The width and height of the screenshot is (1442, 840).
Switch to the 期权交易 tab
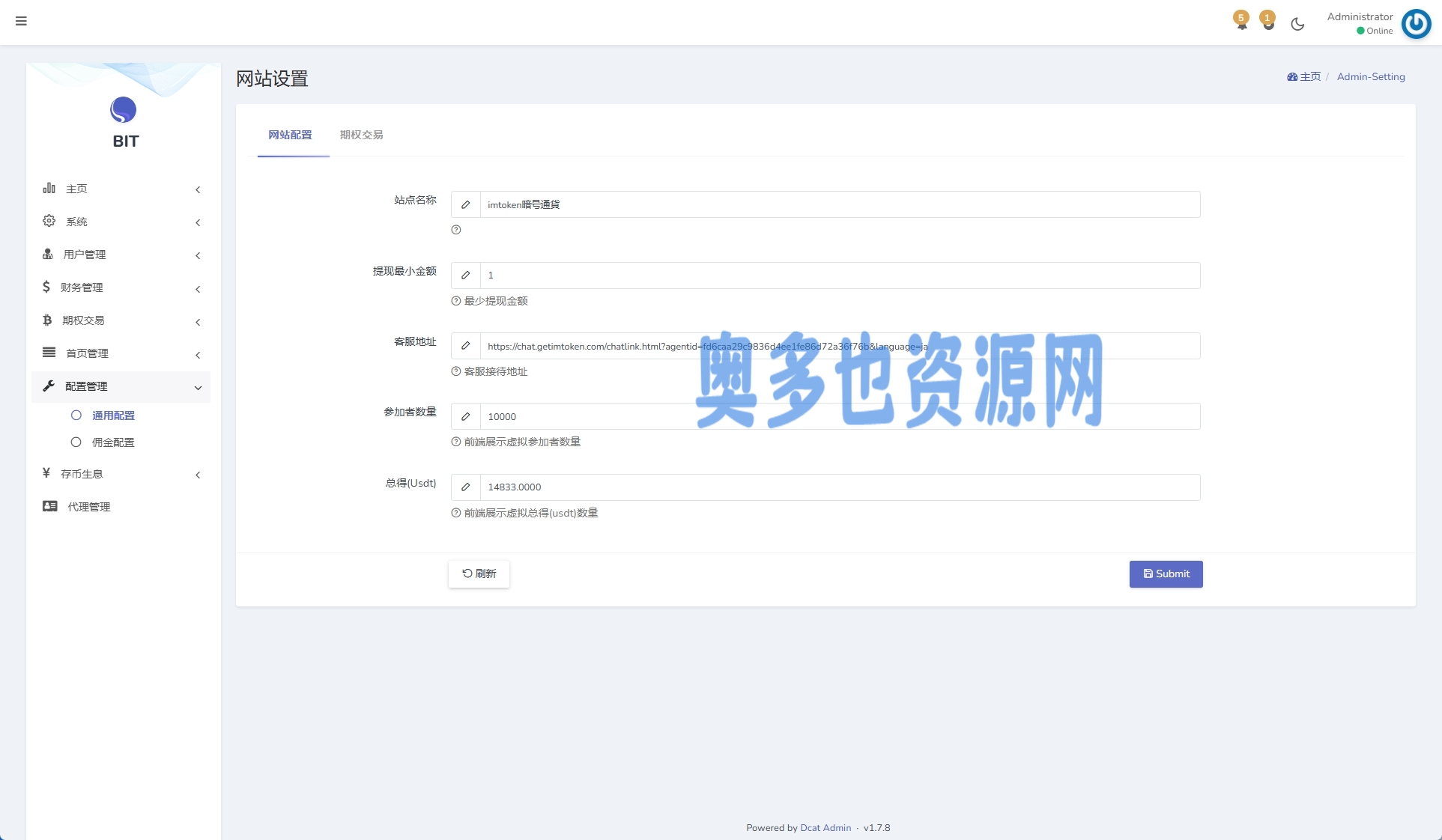(x=361, y=135)
